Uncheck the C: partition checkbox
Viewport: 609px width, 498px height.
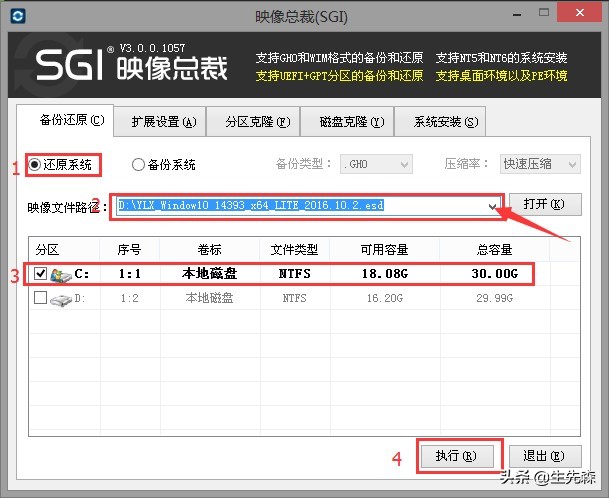tap(40, 273)
